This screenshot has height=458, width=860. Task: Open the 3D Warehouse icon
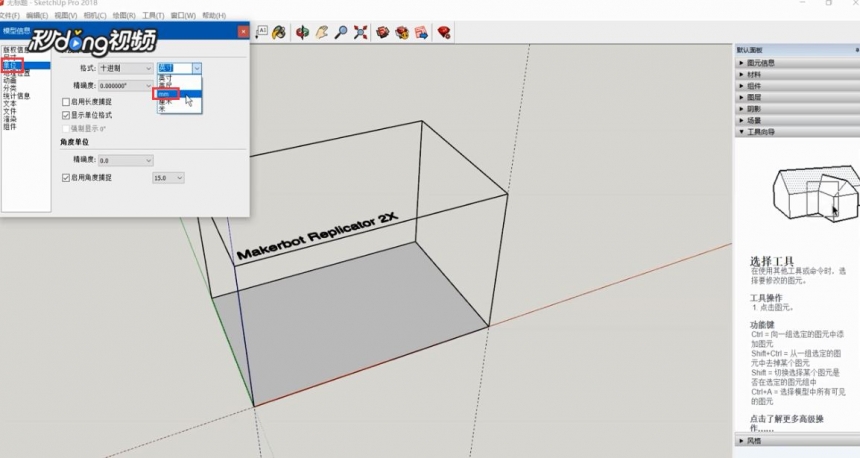[383, 32]
